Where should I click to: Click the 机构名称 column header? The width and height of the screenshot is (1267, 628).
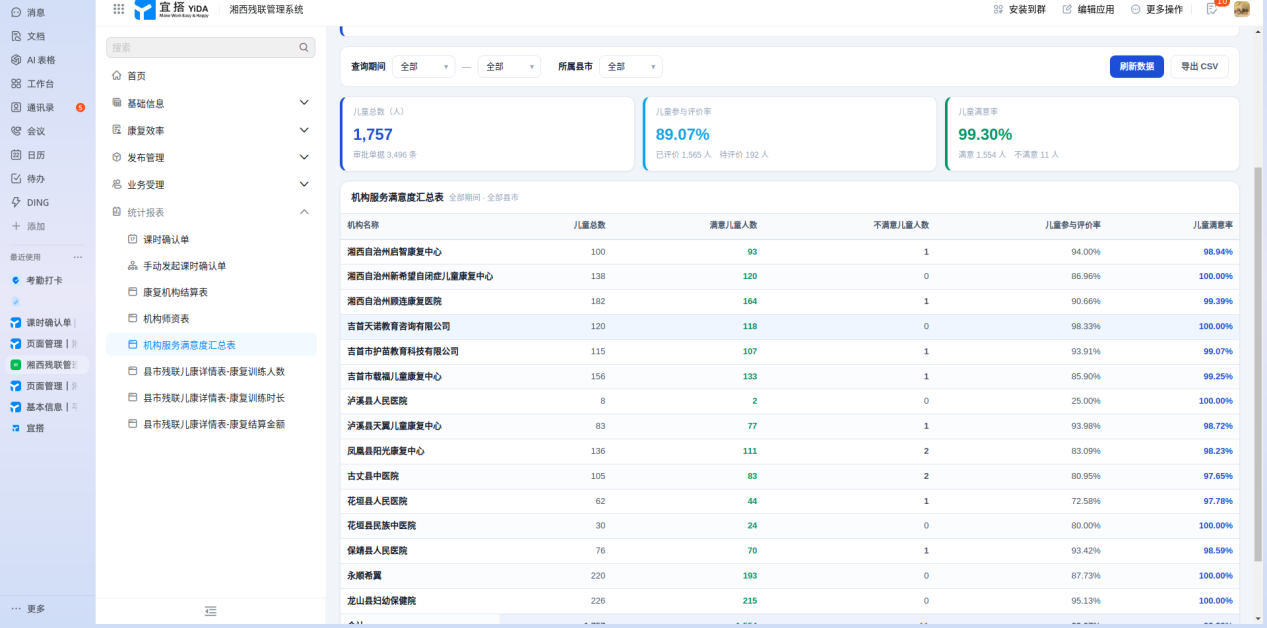click(x=363, y=225)
